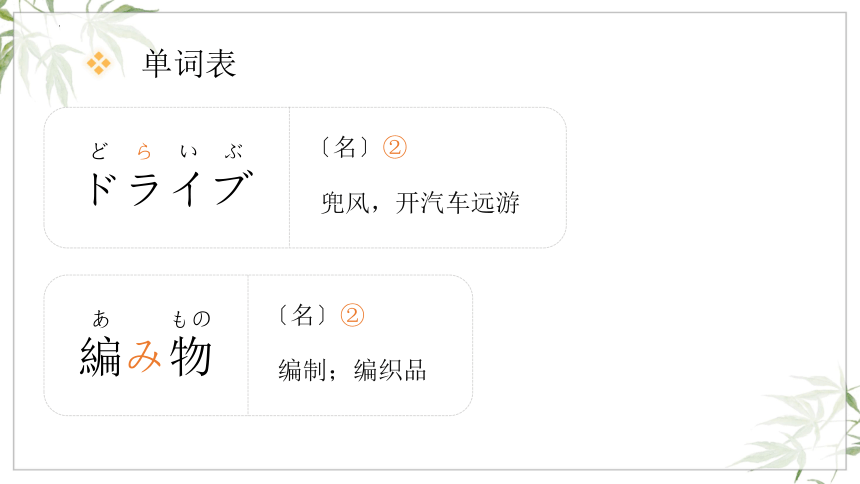This screenshot has height=484, width=860.
Task: Click the ど furigana above ド
Action: (x=100, y=151)
